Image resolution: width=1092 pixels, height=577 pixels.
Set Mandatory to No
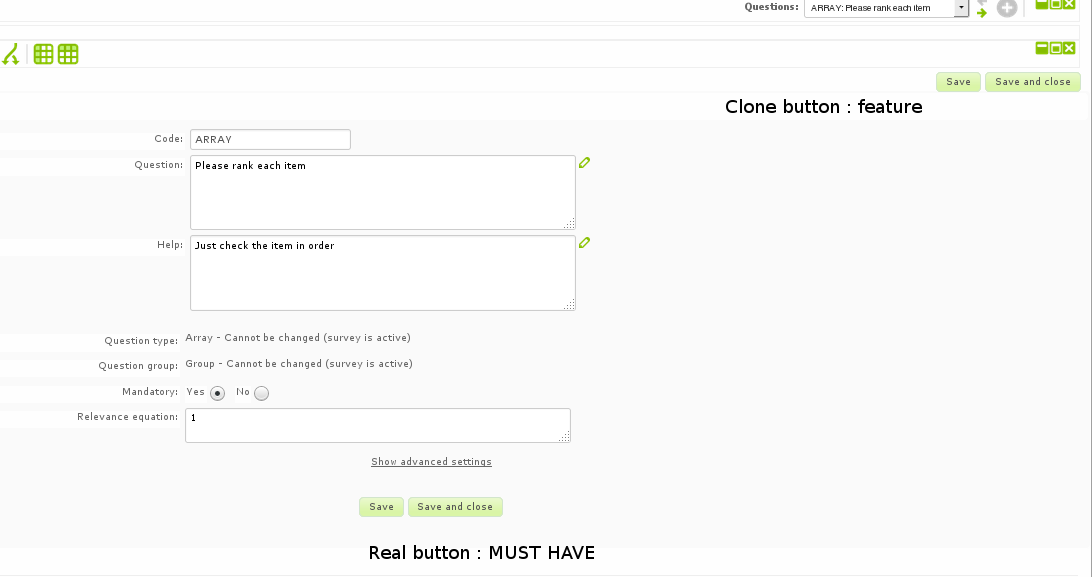pyautogui.click(x=261, y=393)
